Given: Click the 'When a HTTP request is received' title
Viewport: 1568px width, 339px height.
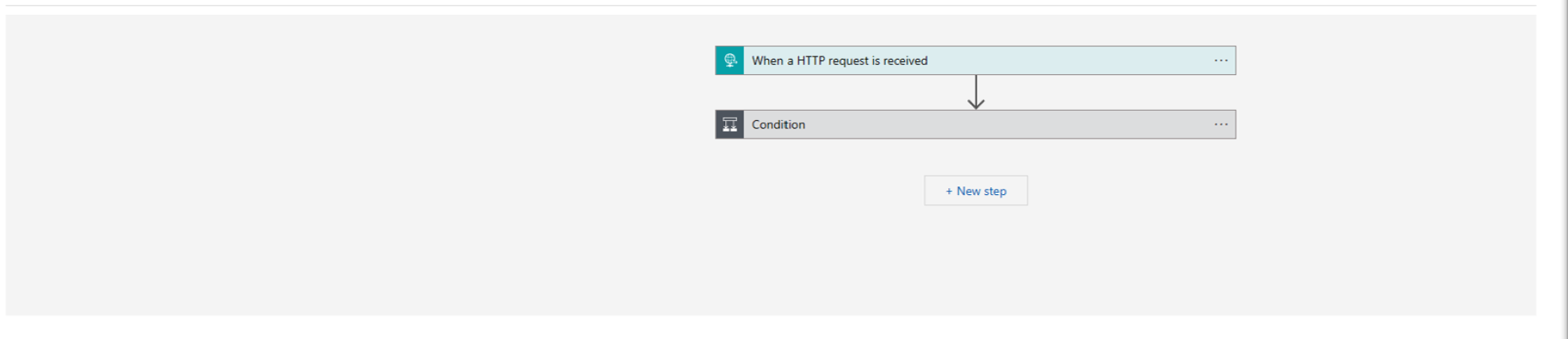Looking at the screenshot, I should pyautogui.click(x=839, y=60).
